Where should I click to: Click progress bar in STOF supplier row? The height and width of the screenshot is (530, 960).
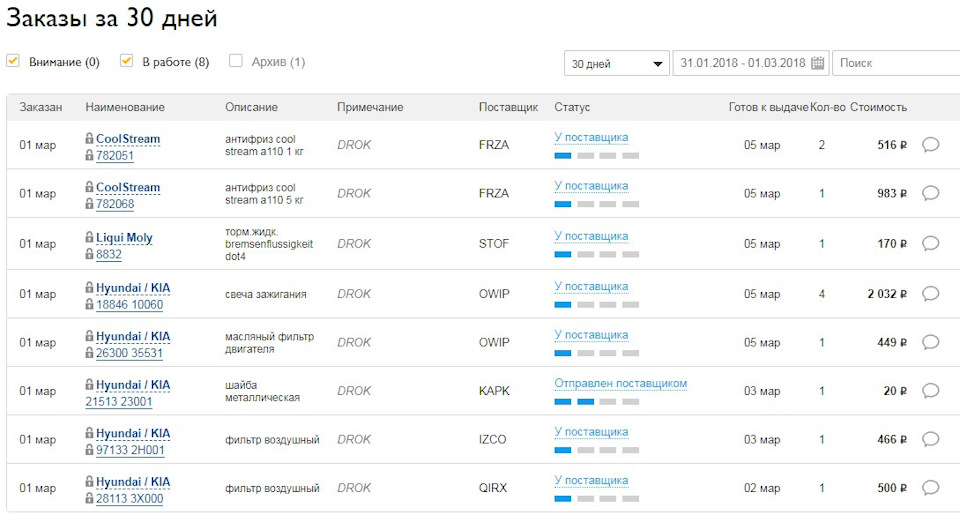point(596,254)
